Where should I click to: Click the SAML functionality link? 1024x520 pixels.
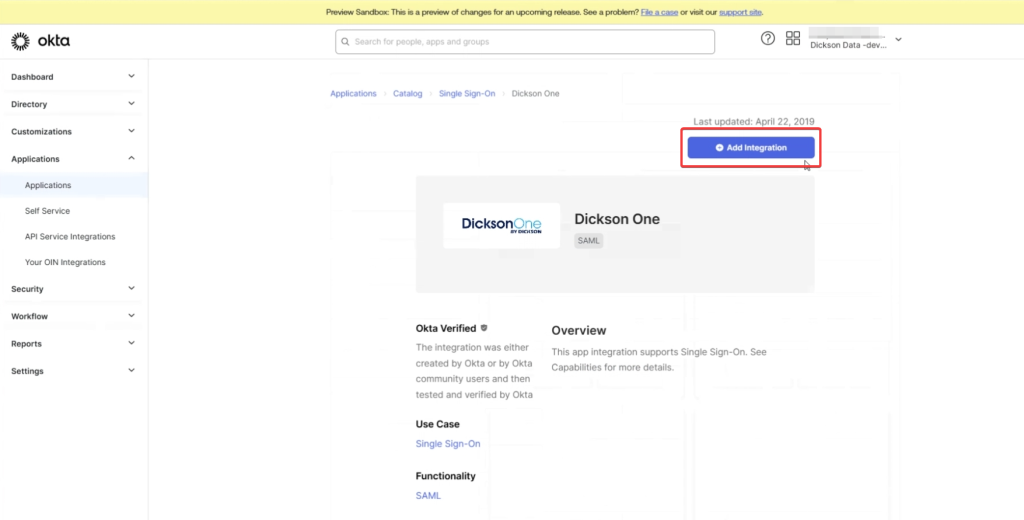click(428, 496)
